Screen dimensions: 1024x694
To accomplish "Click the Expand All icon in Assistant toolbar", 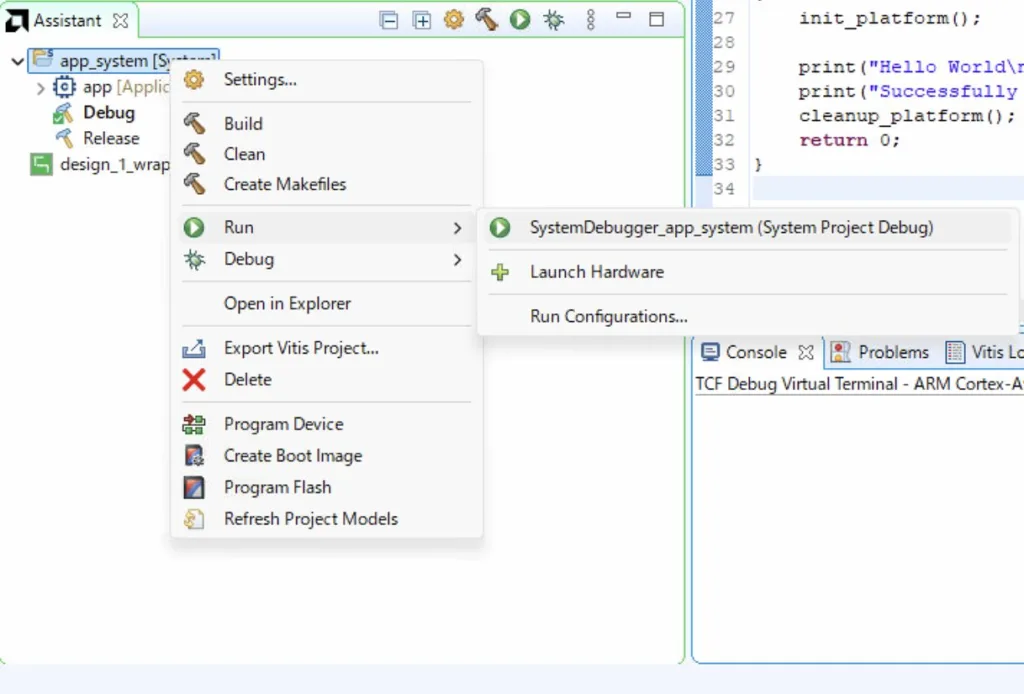I will [x=422, y=20].
